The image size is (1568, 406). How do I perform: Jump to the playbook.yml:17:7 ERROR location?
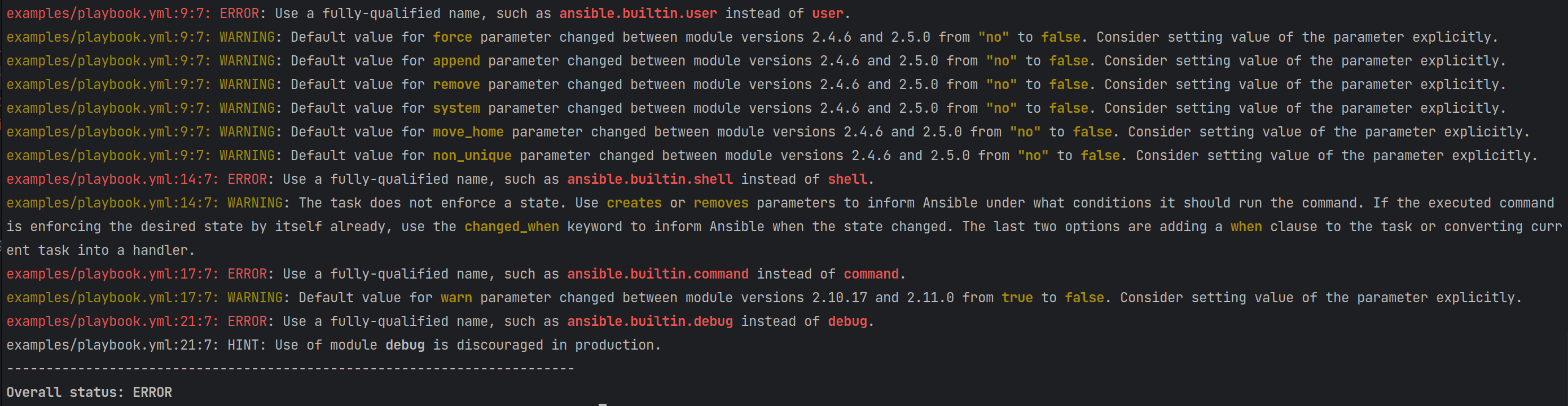click(111, 275)
